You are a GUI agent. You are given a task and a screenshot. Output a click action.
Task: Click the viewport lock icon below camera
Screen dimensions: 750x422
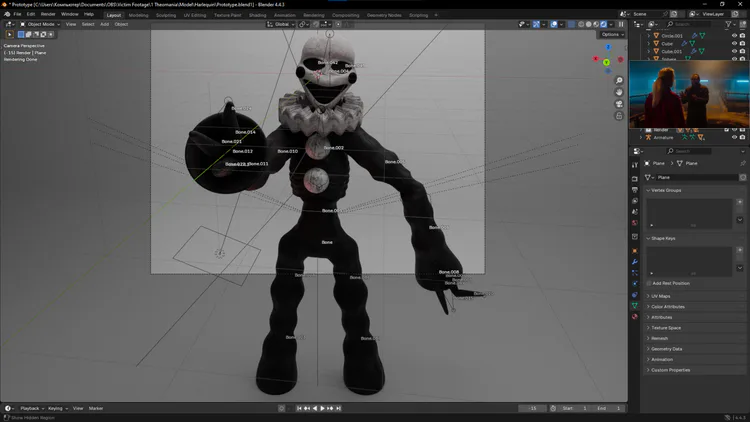point(619,116)
